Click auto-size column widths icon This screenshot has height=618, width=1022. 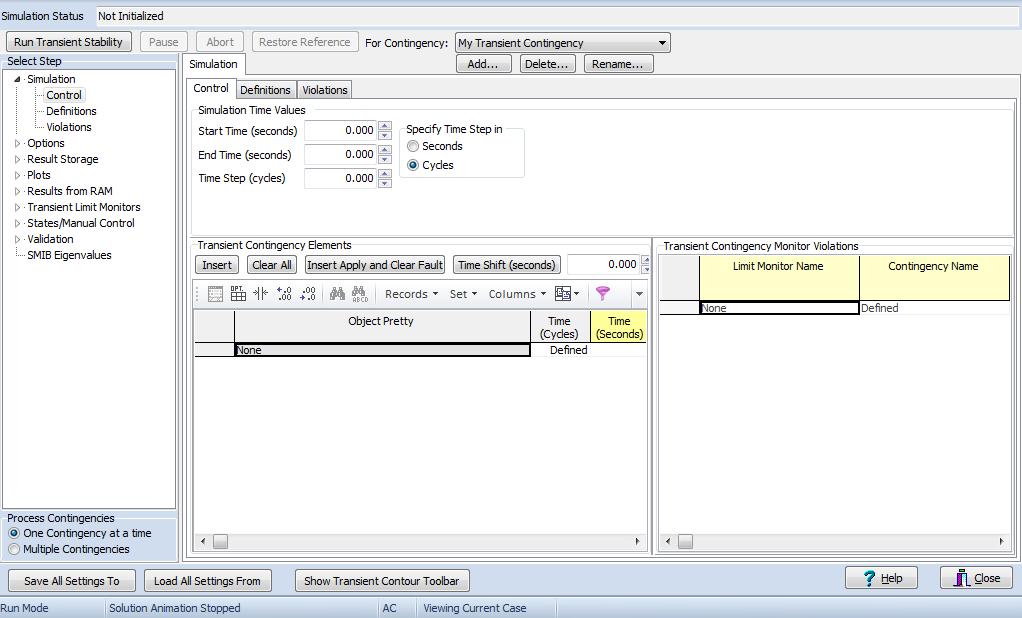point(261,294)
